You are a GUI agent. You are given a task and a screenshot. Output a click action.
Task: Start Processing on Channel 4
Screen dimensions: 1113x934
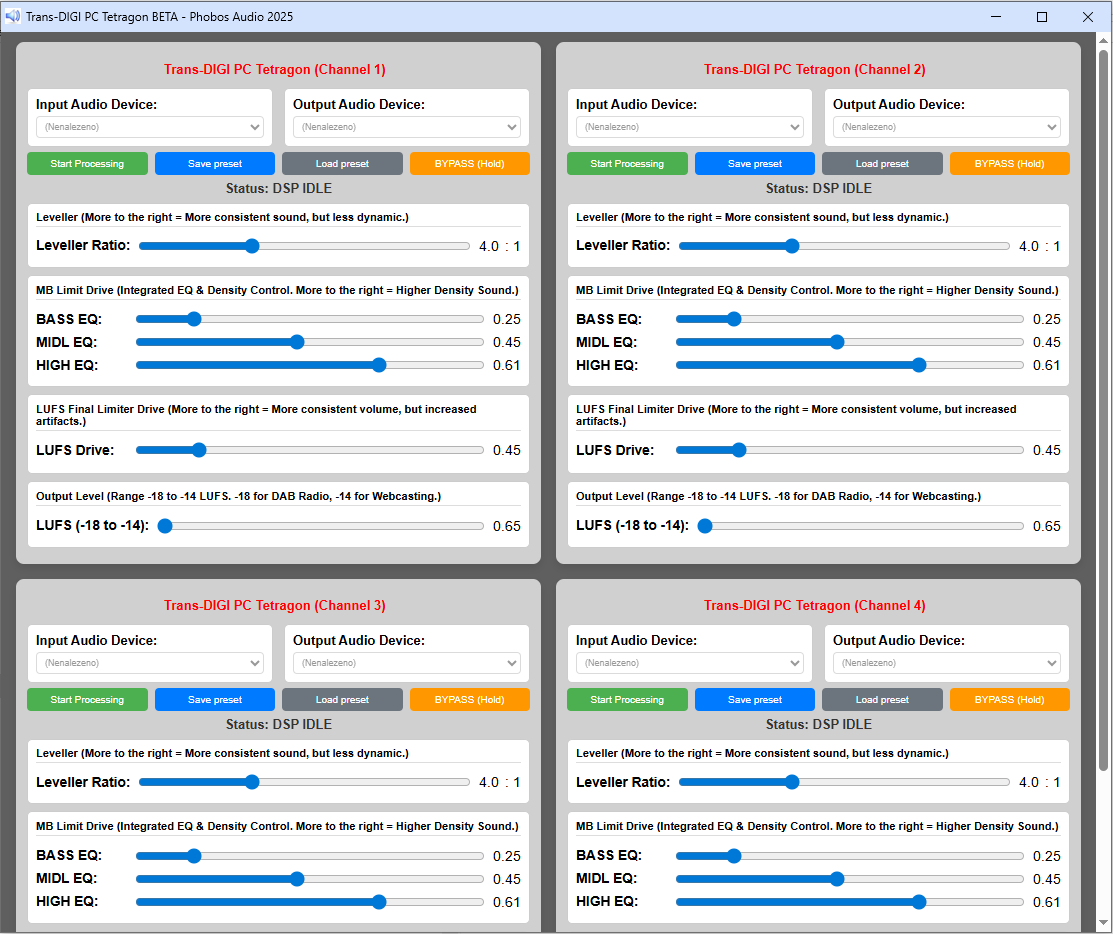click(627, 700)
